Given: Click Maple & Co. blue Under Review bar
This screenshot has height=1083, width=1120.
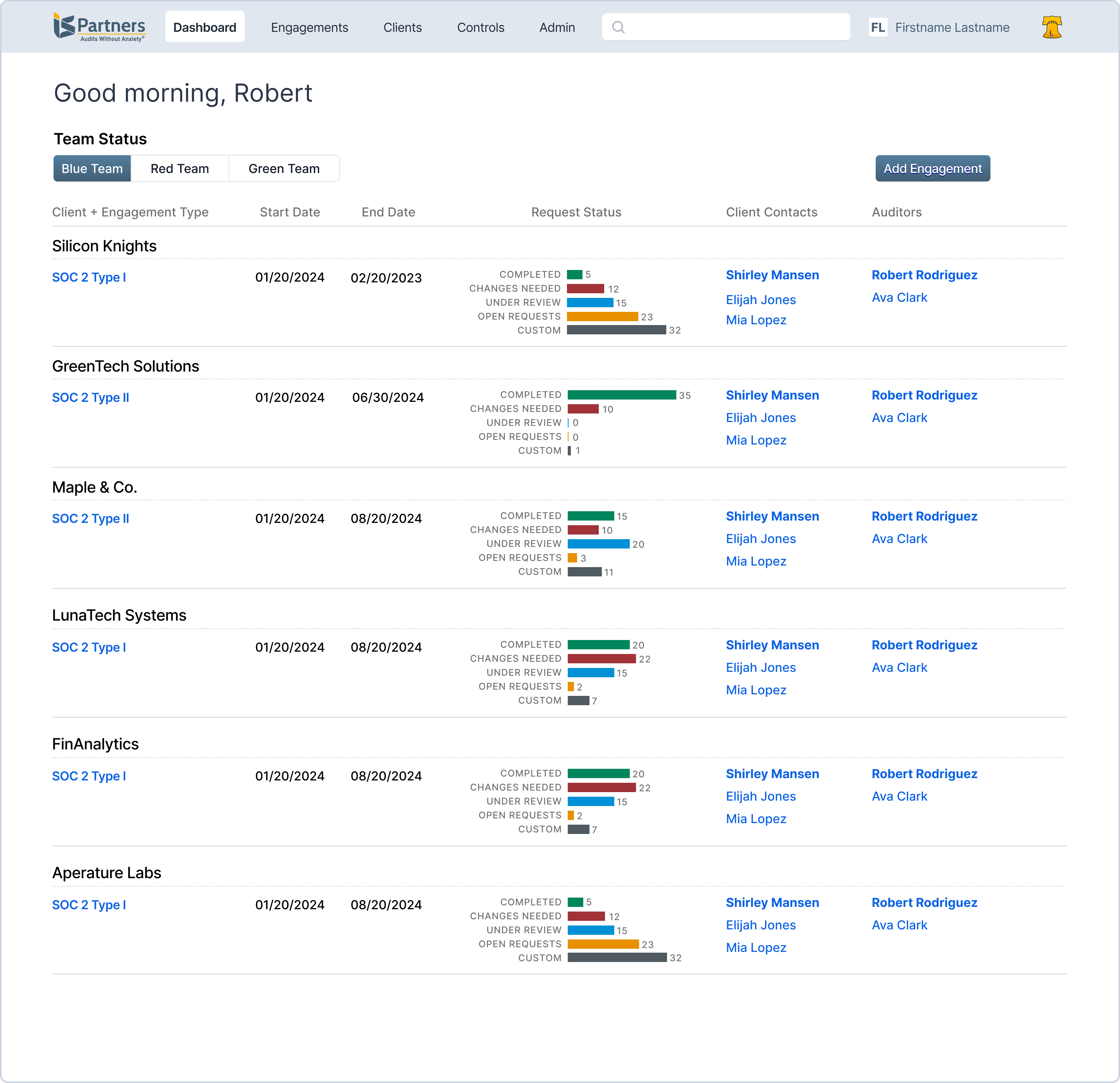Looking at the screenshot, I should pos(598,544).
